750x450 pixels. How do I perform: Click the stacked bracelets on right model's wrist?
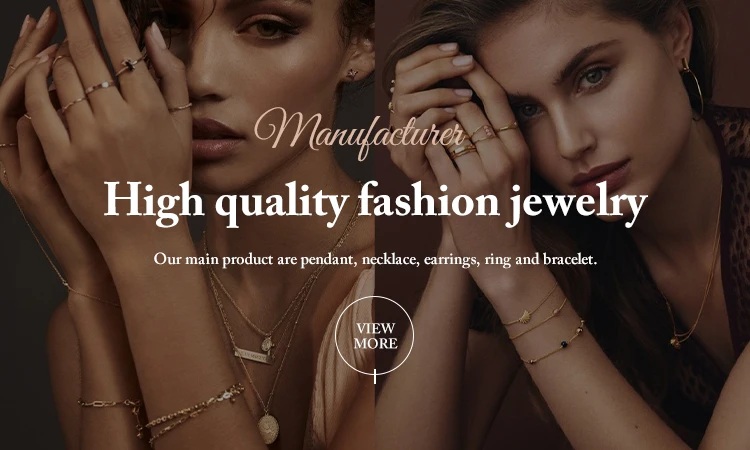click(543, 323)
